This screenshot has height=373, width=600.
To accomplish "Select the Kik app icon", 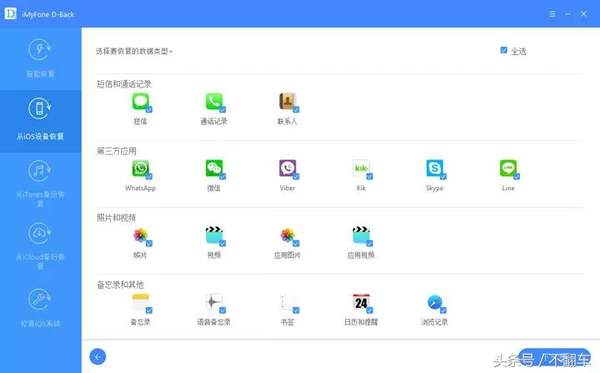I will tap(361, 168).
